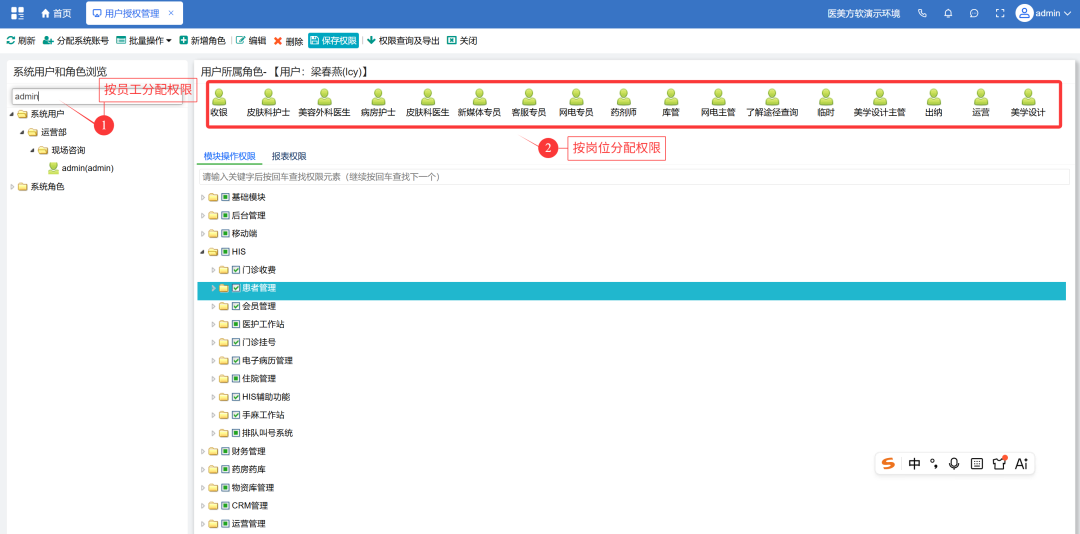This screenshot has width=1080, height=534.
Task: Select the 客服专员 role icon
Action: tap(528, 96)
